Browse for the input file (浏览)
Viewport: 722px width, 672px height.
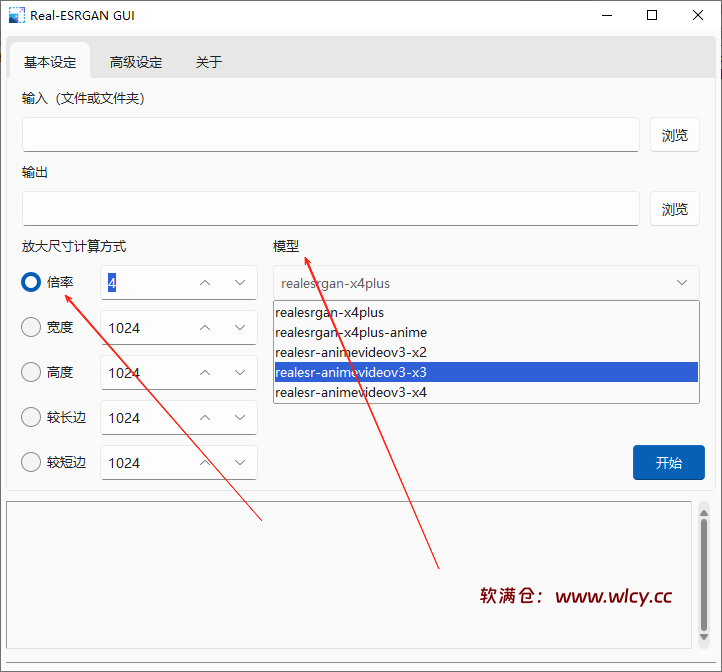click(x=675, y=135)
